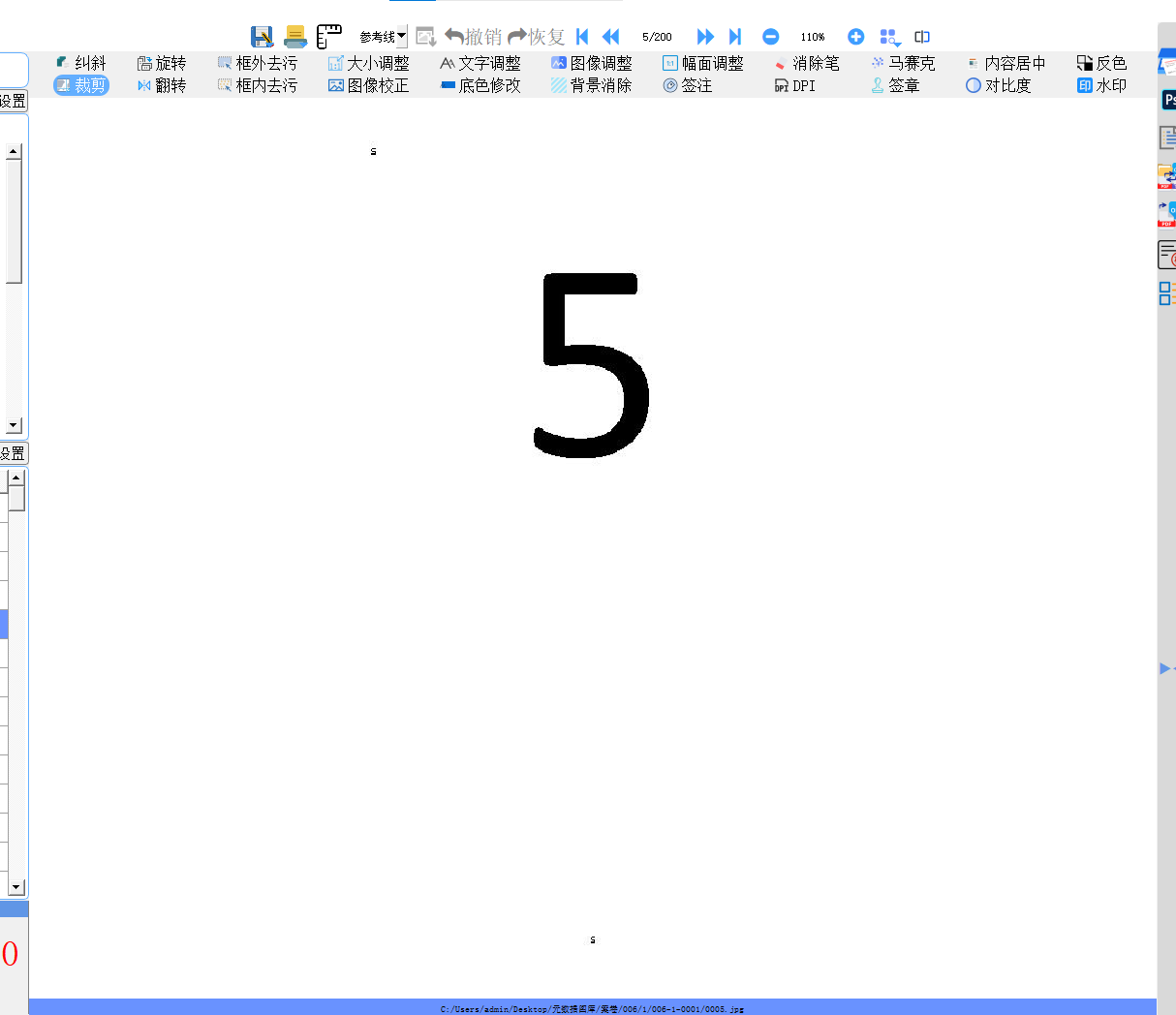This screenshot has height=1015, width=1176.
Task: Zoom out with the minus icon
Action: pos(770,37)
